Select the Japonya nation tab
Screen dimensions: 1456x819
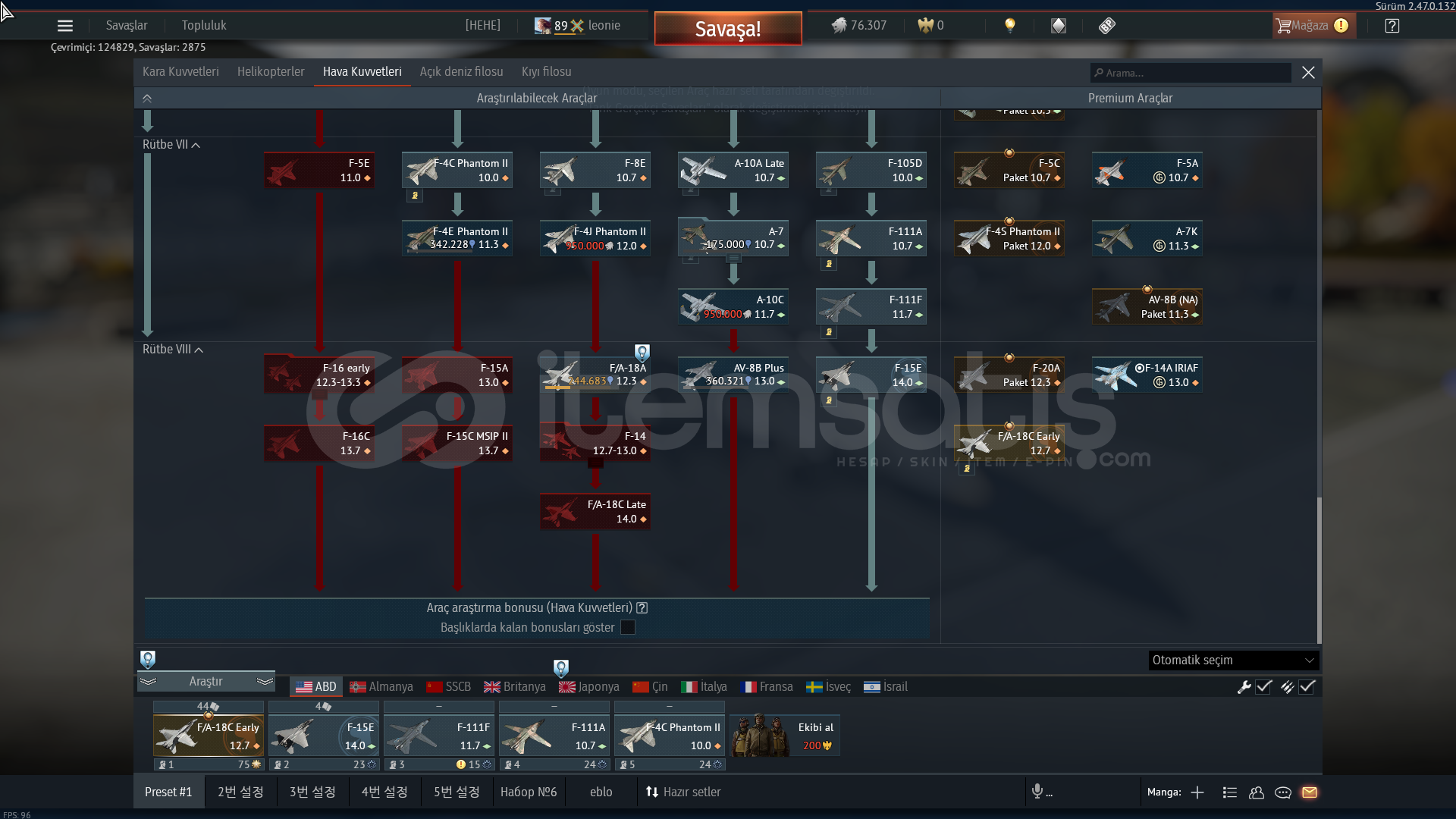[589, 687]
